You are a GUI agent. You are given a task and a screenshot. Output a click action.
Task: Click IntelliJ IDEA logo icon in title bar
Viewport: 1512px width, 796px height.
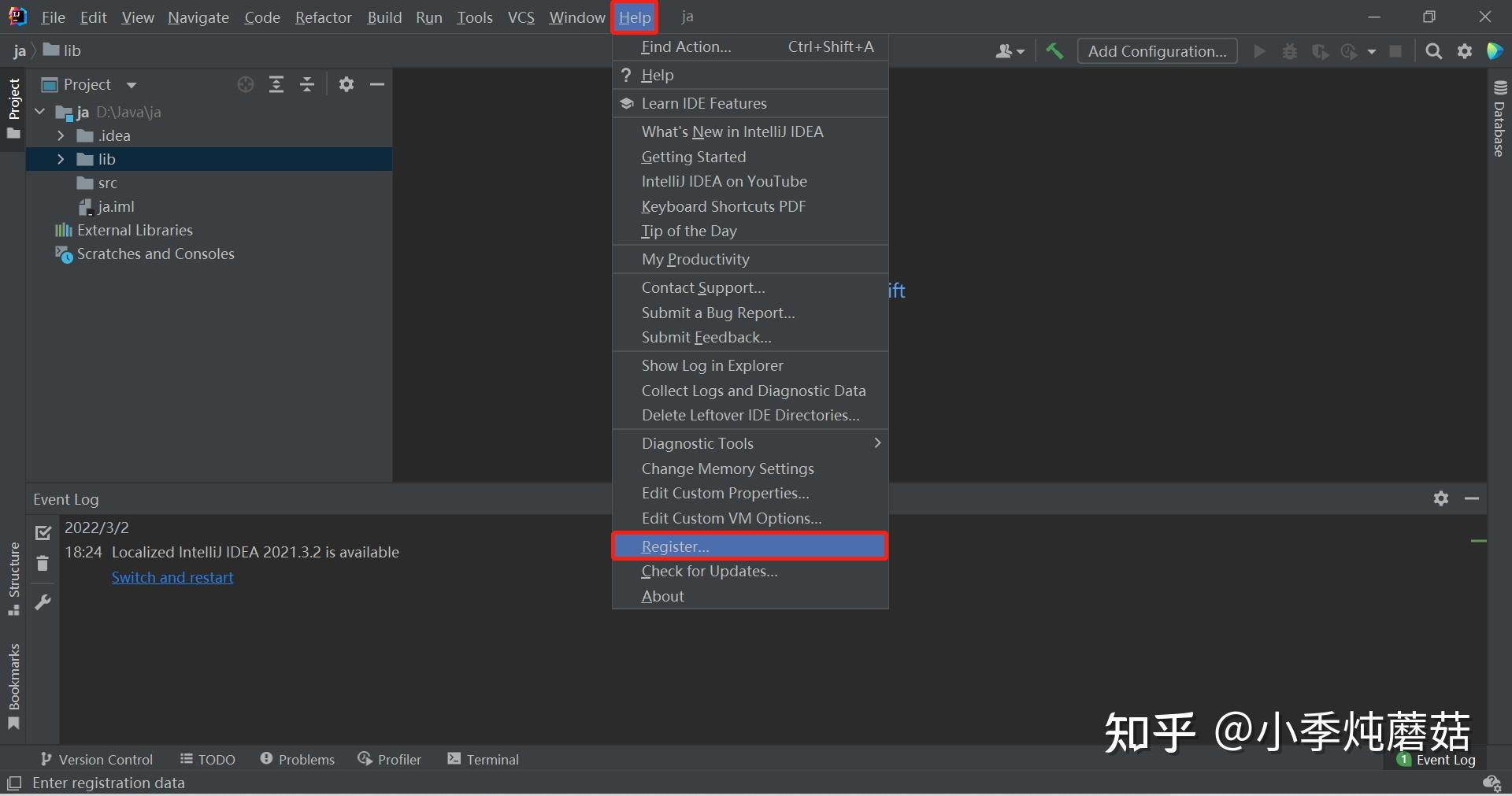[x=17, y=17]
